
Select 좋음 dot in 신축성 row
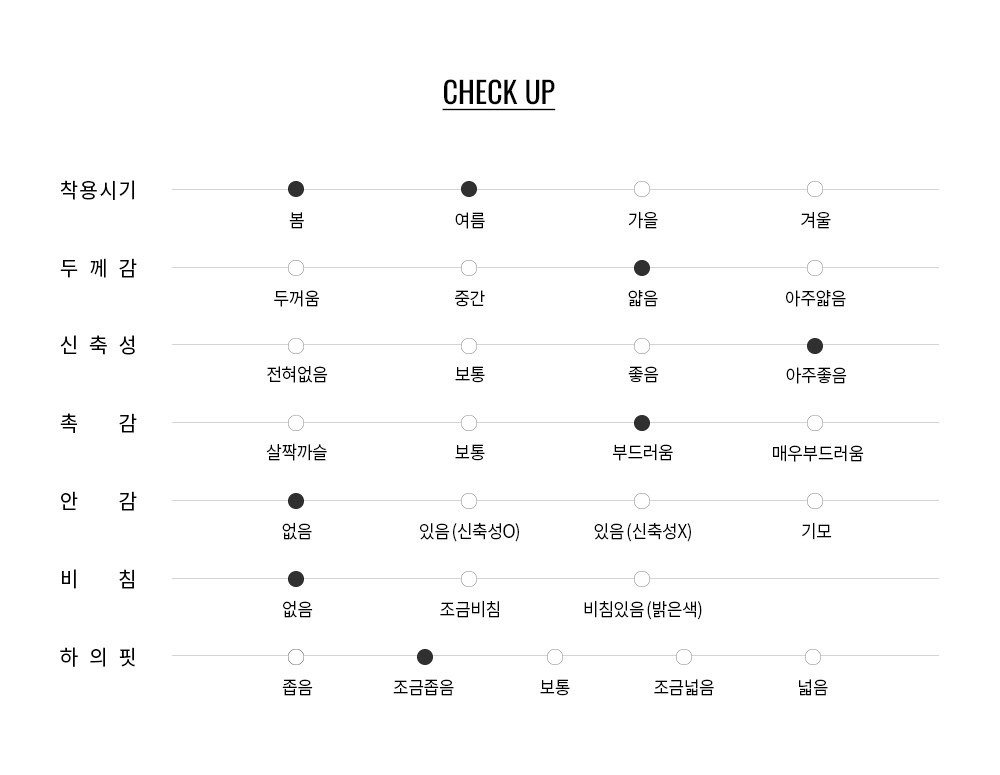click(x=642, y=346)
